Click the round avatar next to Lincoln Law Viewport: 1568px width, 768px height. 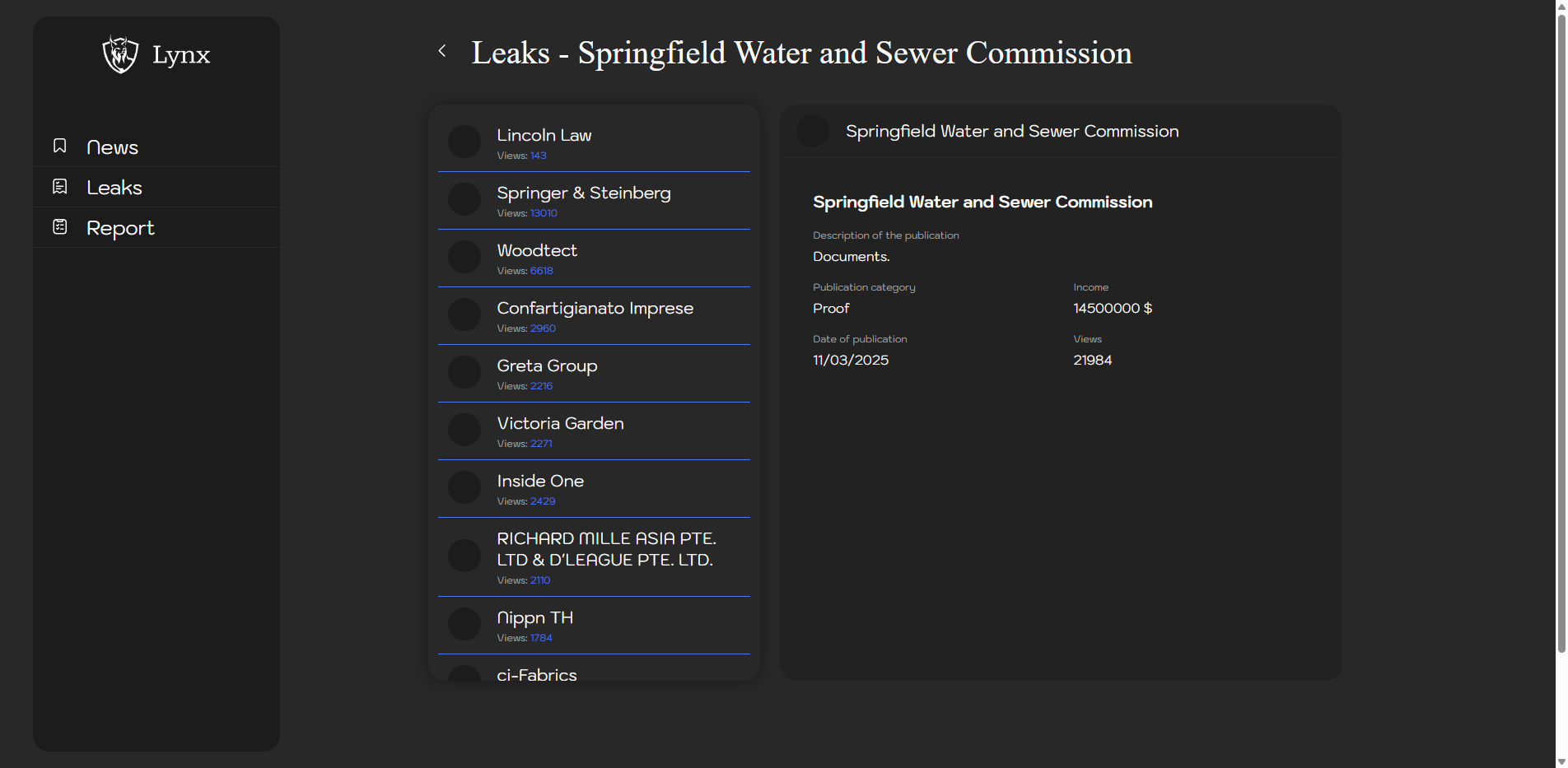pyautogui.click(x=464, y=142)
